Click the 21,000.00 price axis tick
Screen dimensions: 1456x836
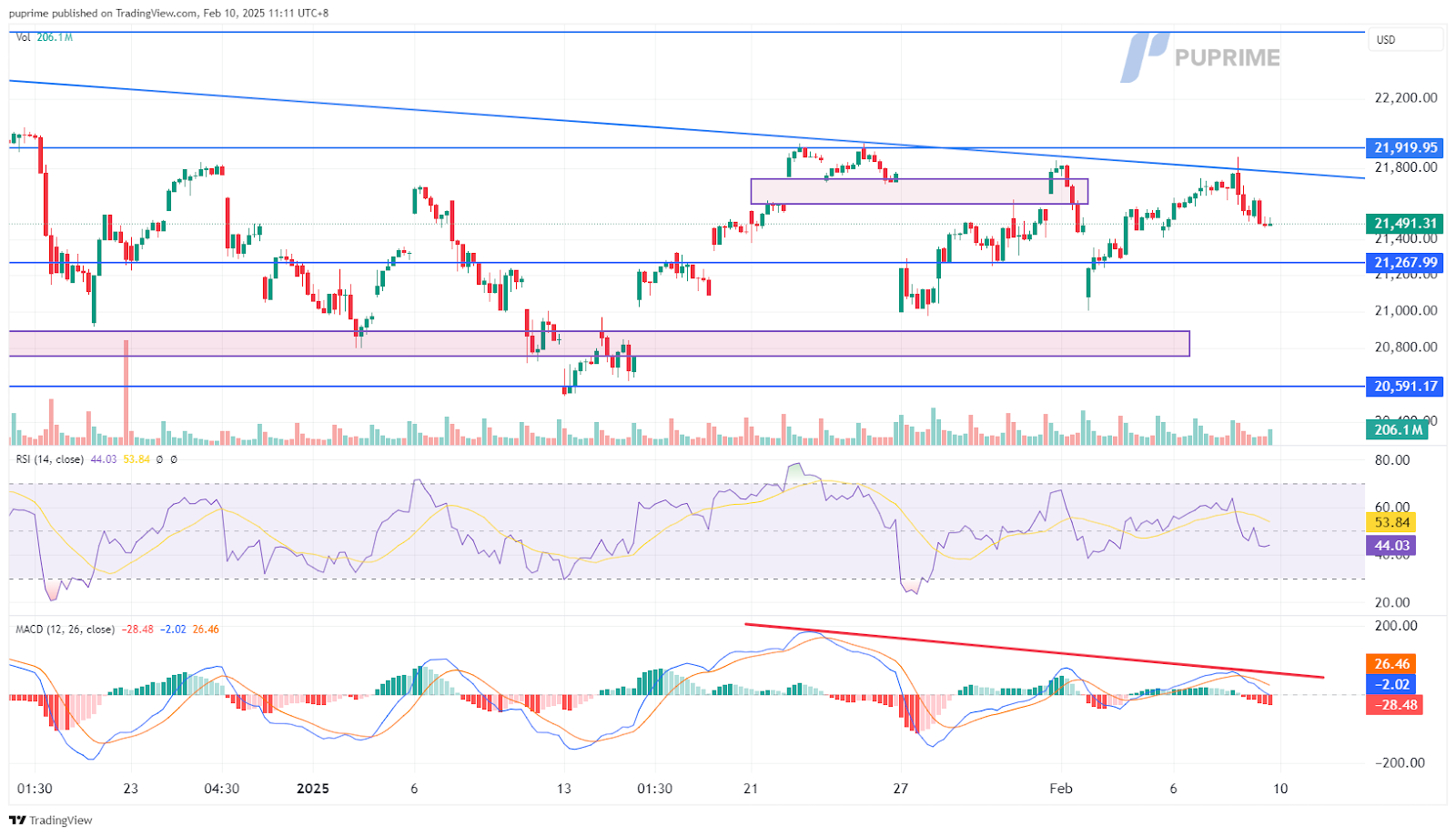click(1406, 311)
